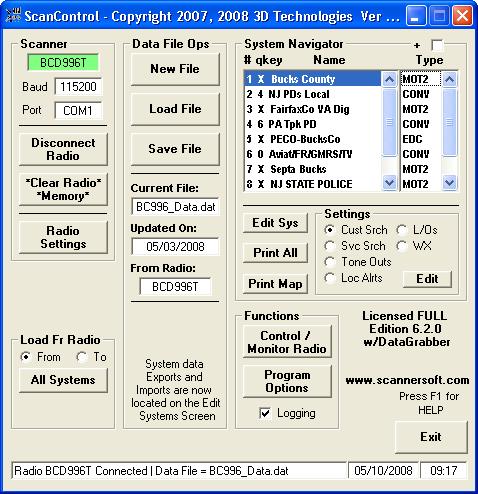Open Program Options
The image size is (478, 494).
click(x=287, y=381)
